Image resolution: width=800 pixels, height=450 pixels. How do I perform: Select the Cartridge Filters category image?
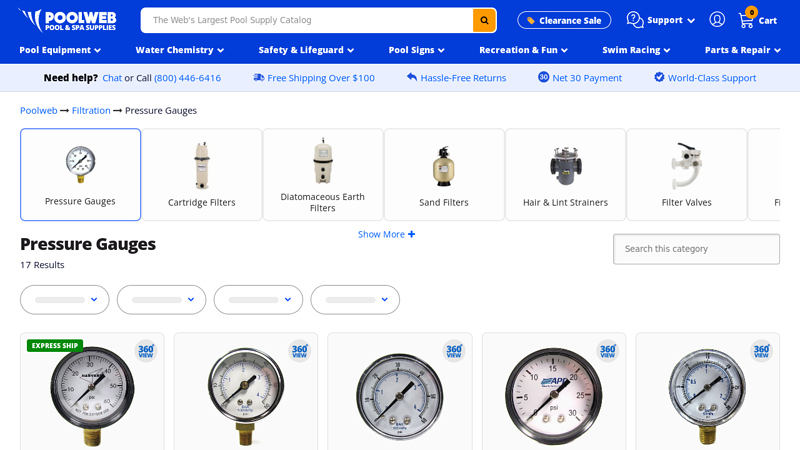pyautogui.click(x=202, y=166)
